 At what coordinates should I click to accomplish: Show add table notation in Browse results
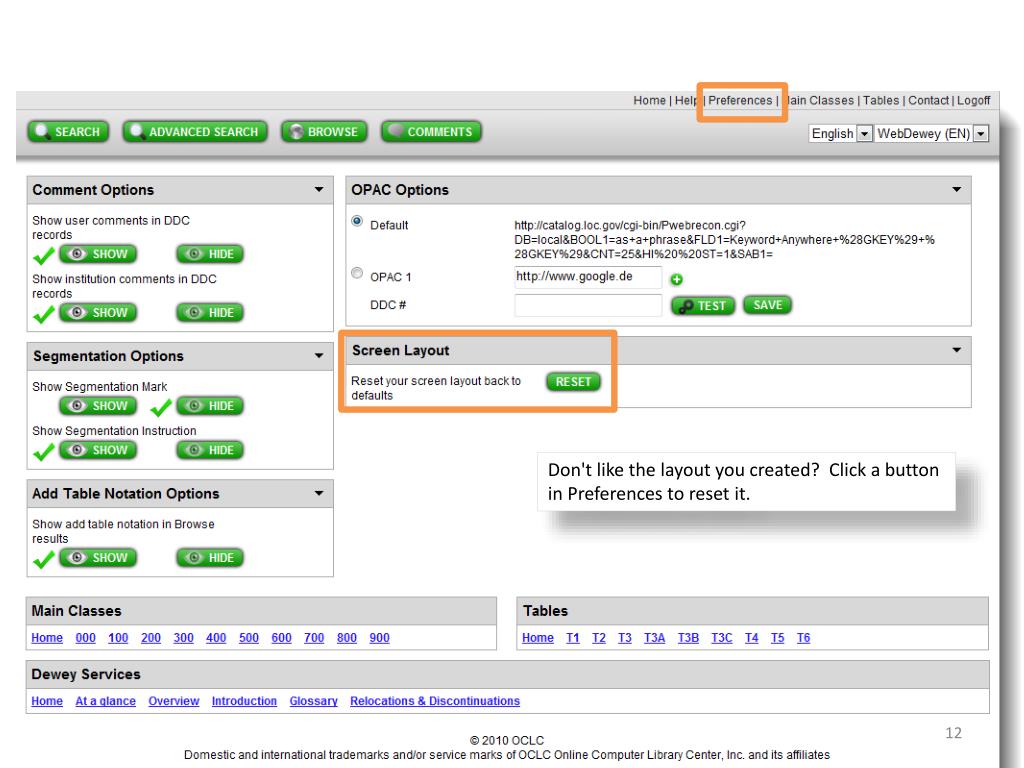[x=98, y=558]
